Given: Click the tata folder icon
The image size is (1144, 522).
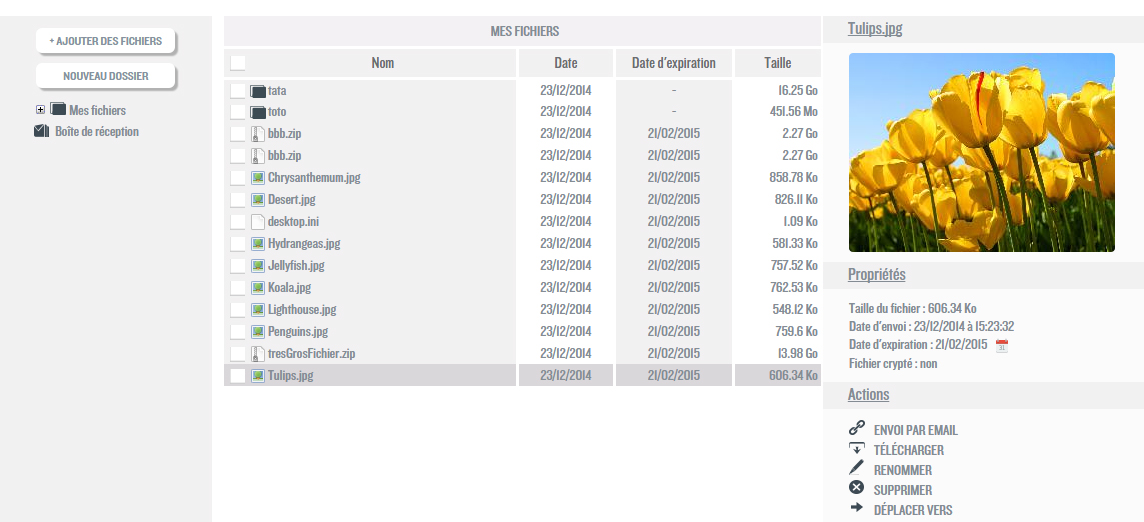Looking at the screenshot, I should coord(257,91).
